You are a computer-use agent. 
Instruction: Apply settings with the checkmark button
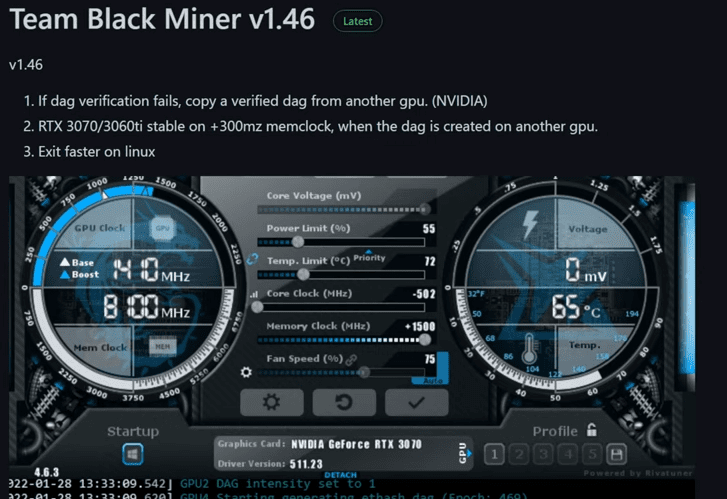point(416,402)
